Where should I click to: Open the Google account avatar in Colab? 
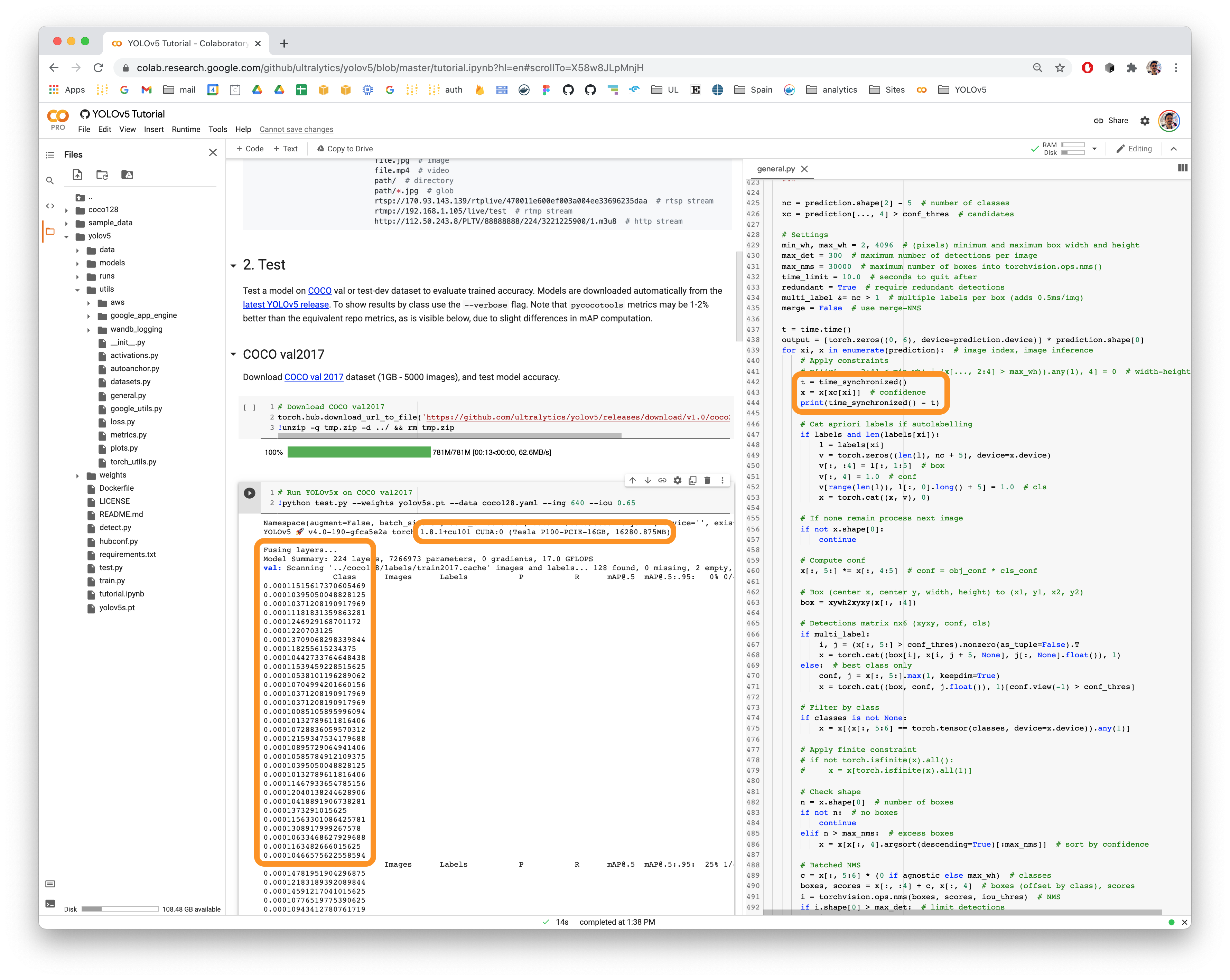1169,121
